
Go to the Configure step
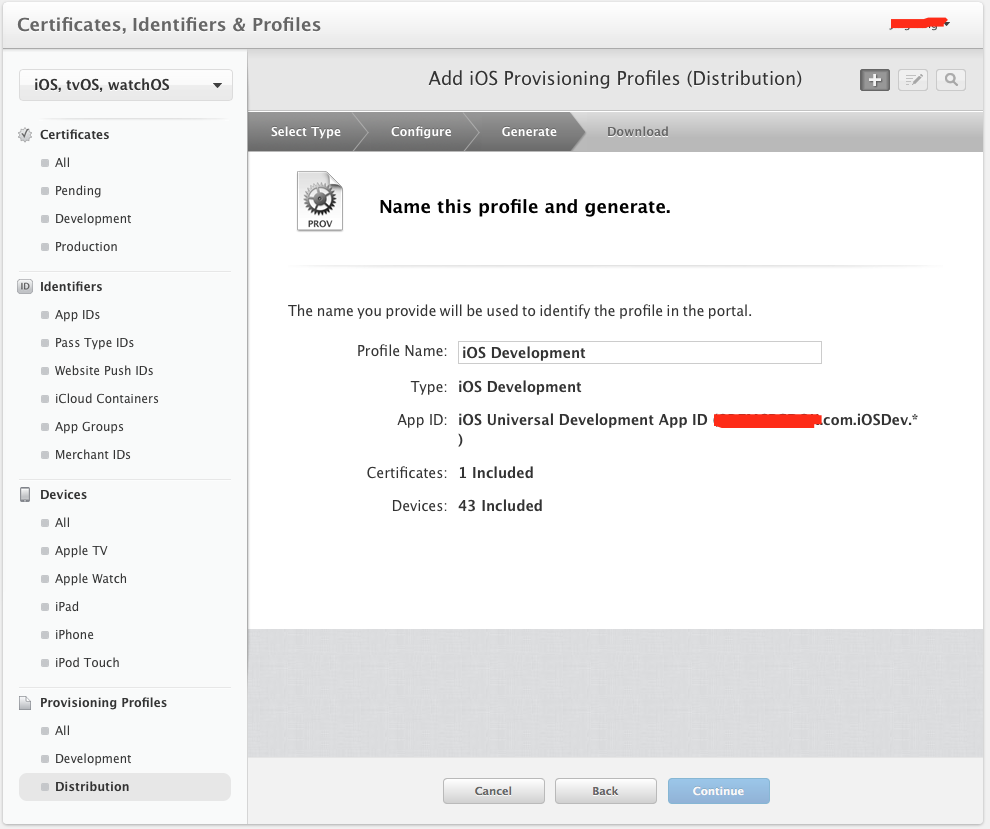420,132
